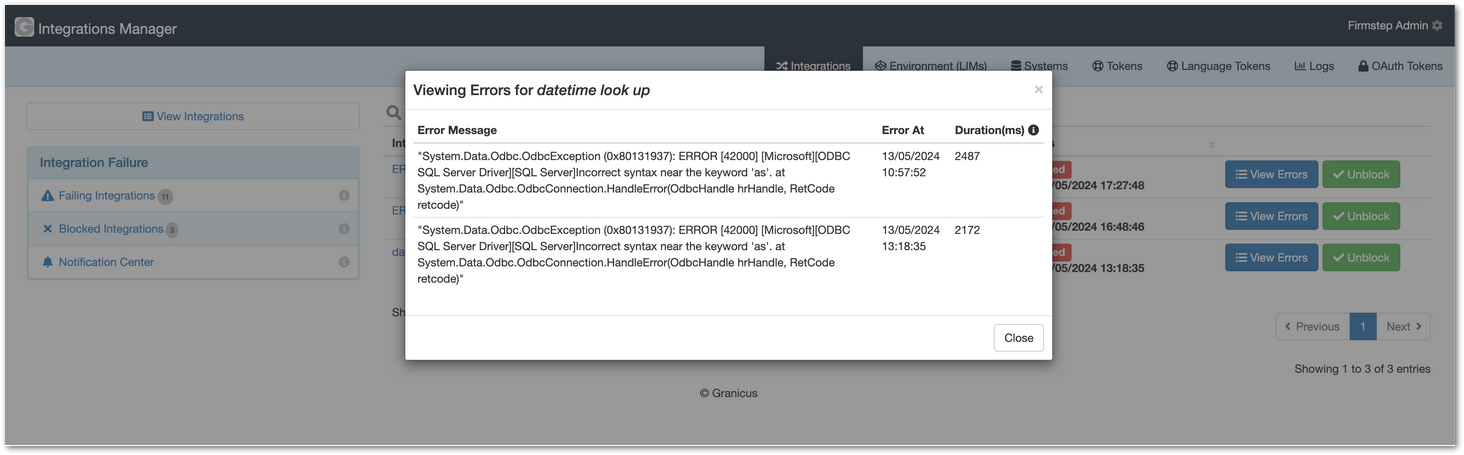Screen dimensions: 1464x455
Task: Click the Duration(ms) column header
Action: click(989, 130)
